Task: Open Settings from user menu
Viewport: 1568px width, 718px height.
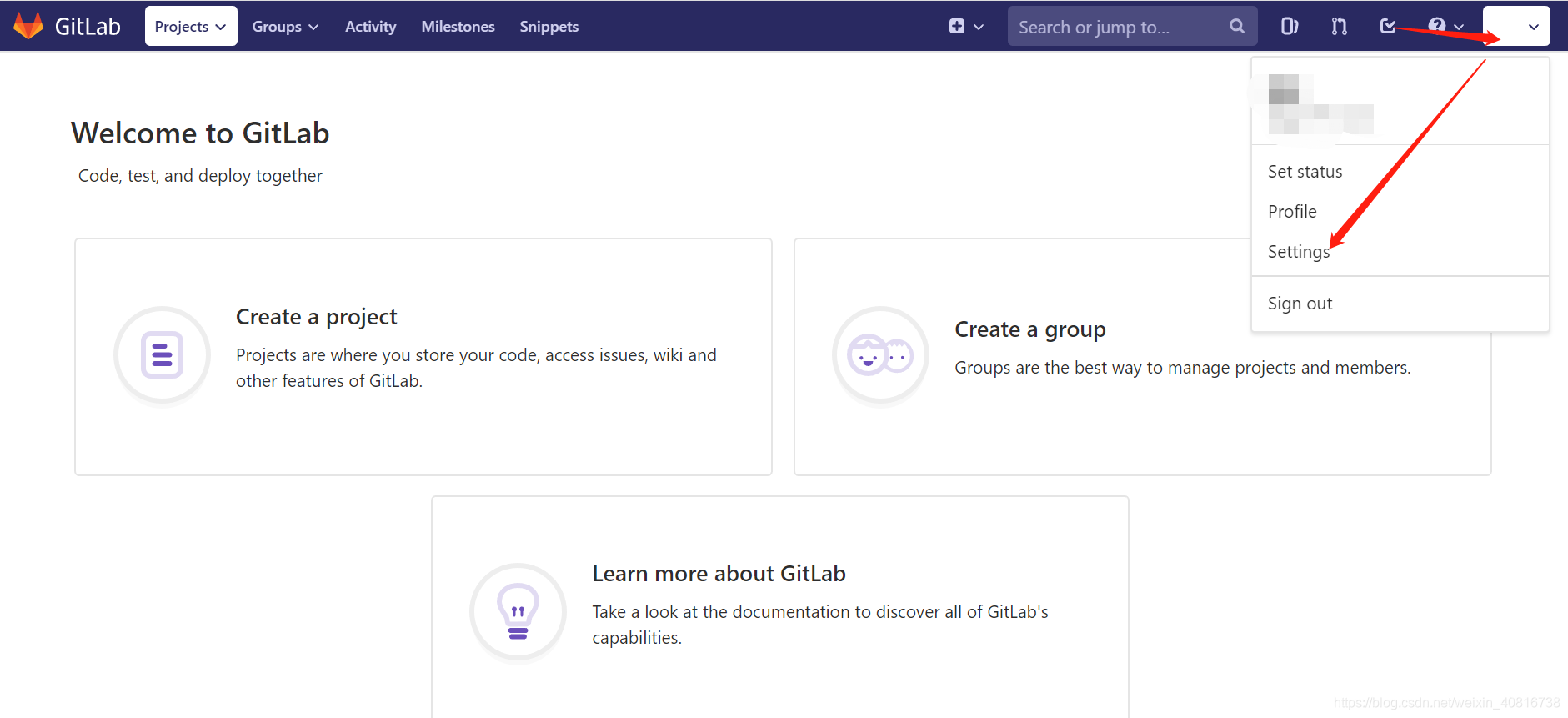Action: point(1299,252)
